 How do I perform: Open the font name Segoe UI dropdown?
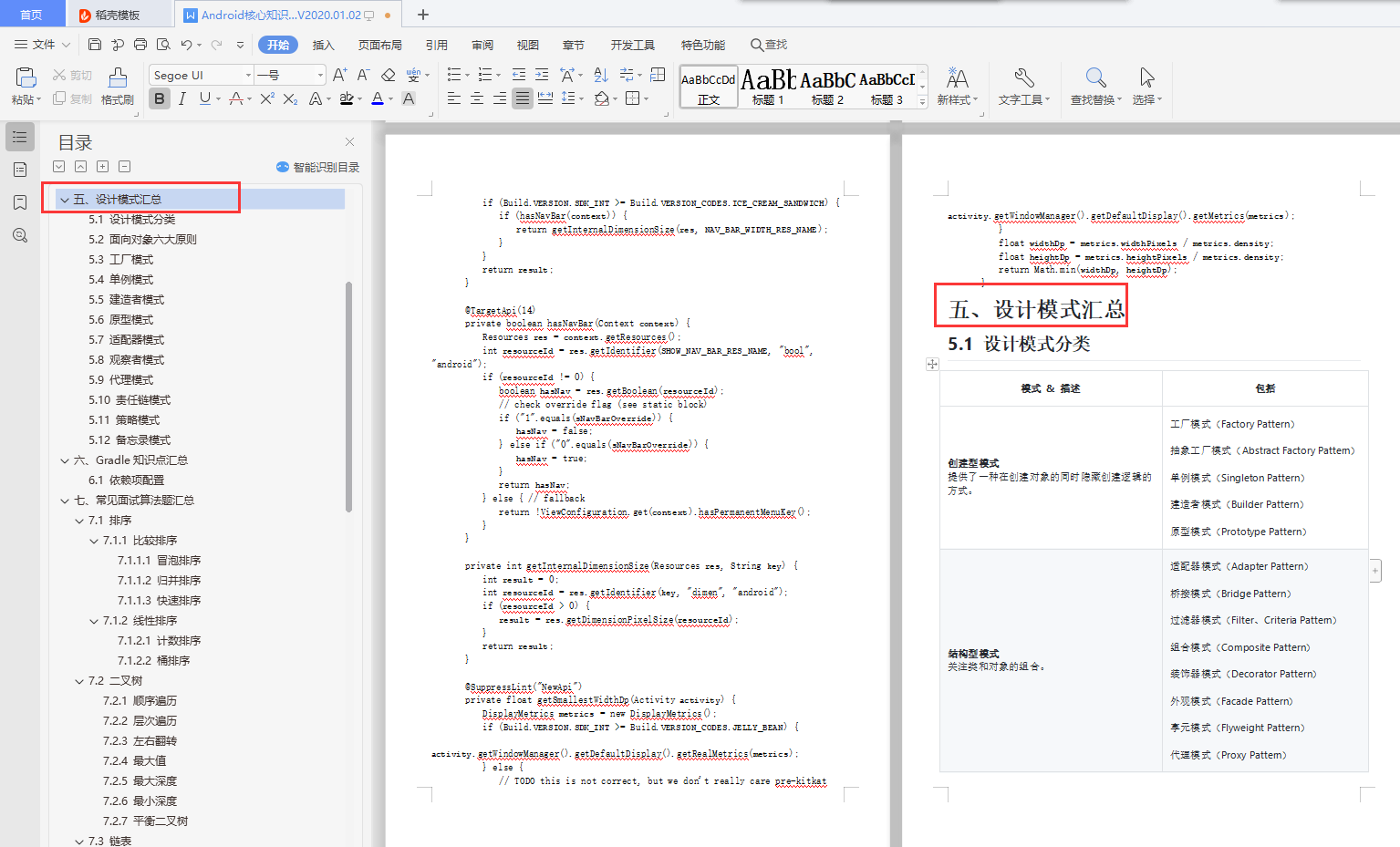(248, 75)
